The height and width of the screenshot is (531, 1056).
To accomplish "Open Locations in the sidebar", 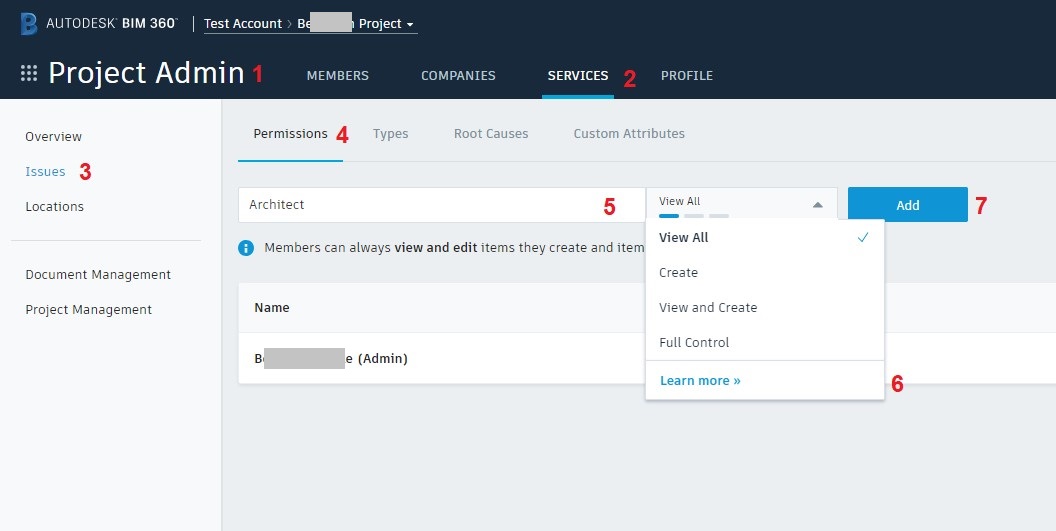I will click(x=55, y=206).
